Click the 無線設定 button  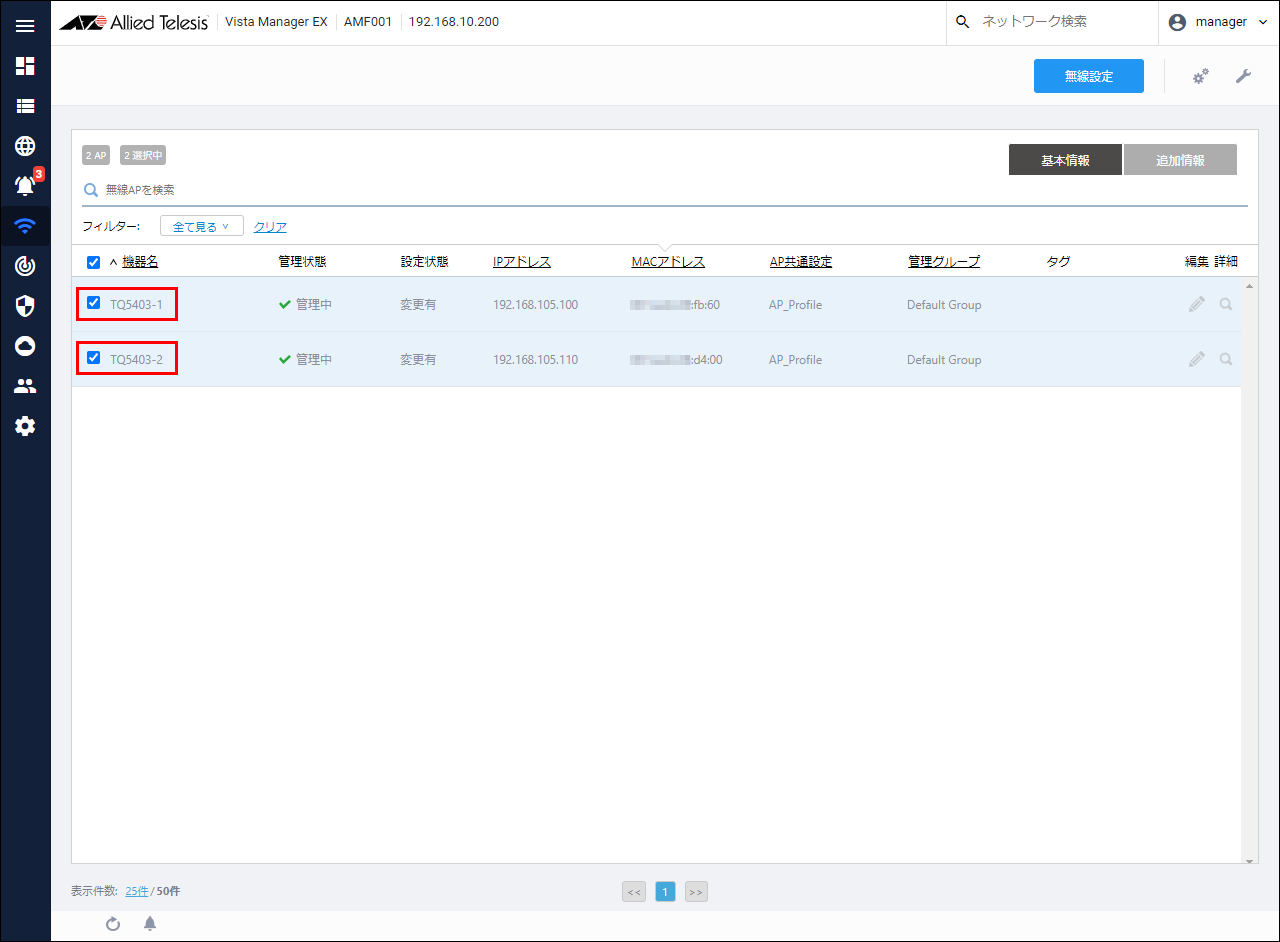coord(1088,76)
